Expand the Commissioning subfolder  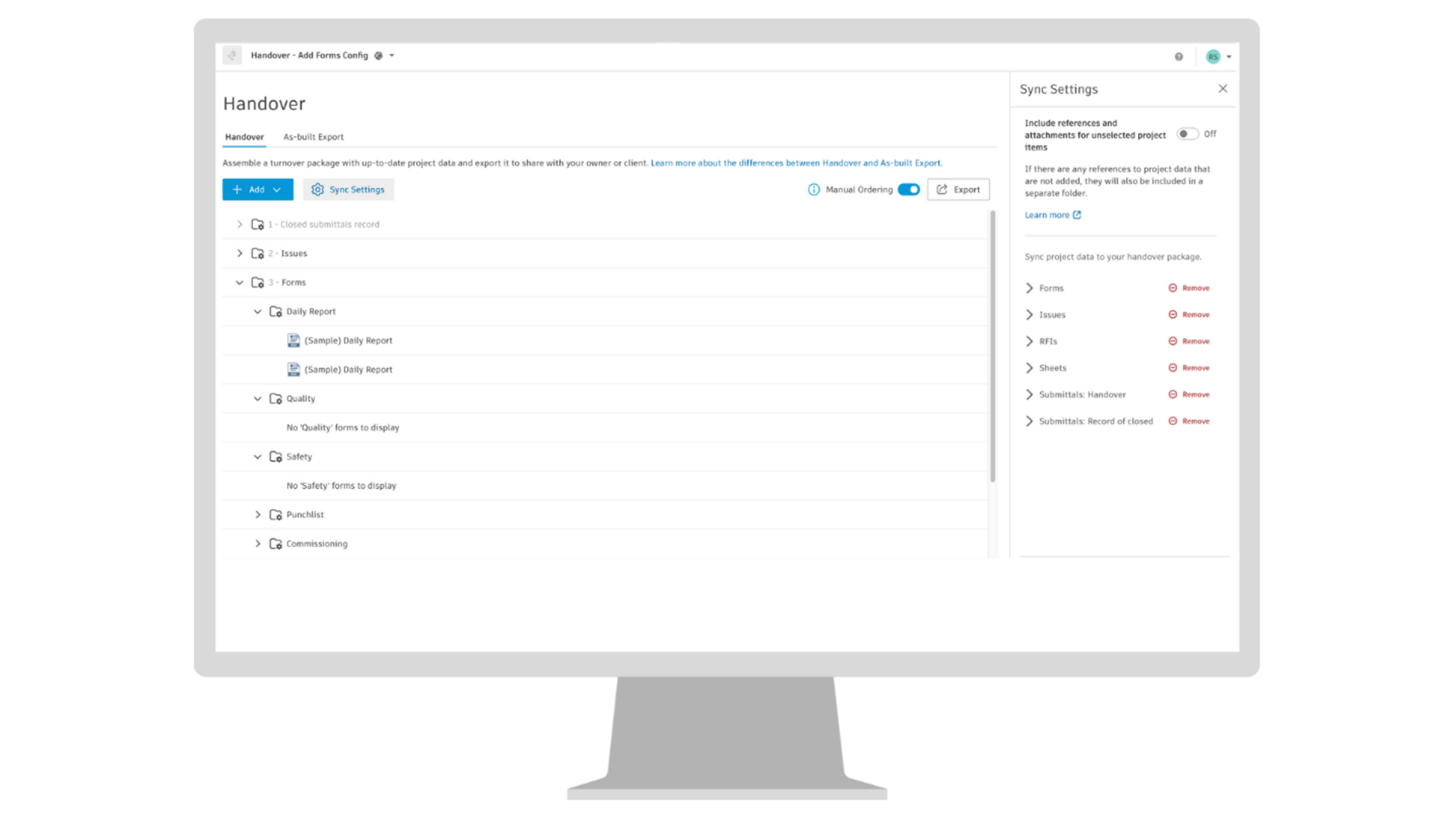point(258,543)
